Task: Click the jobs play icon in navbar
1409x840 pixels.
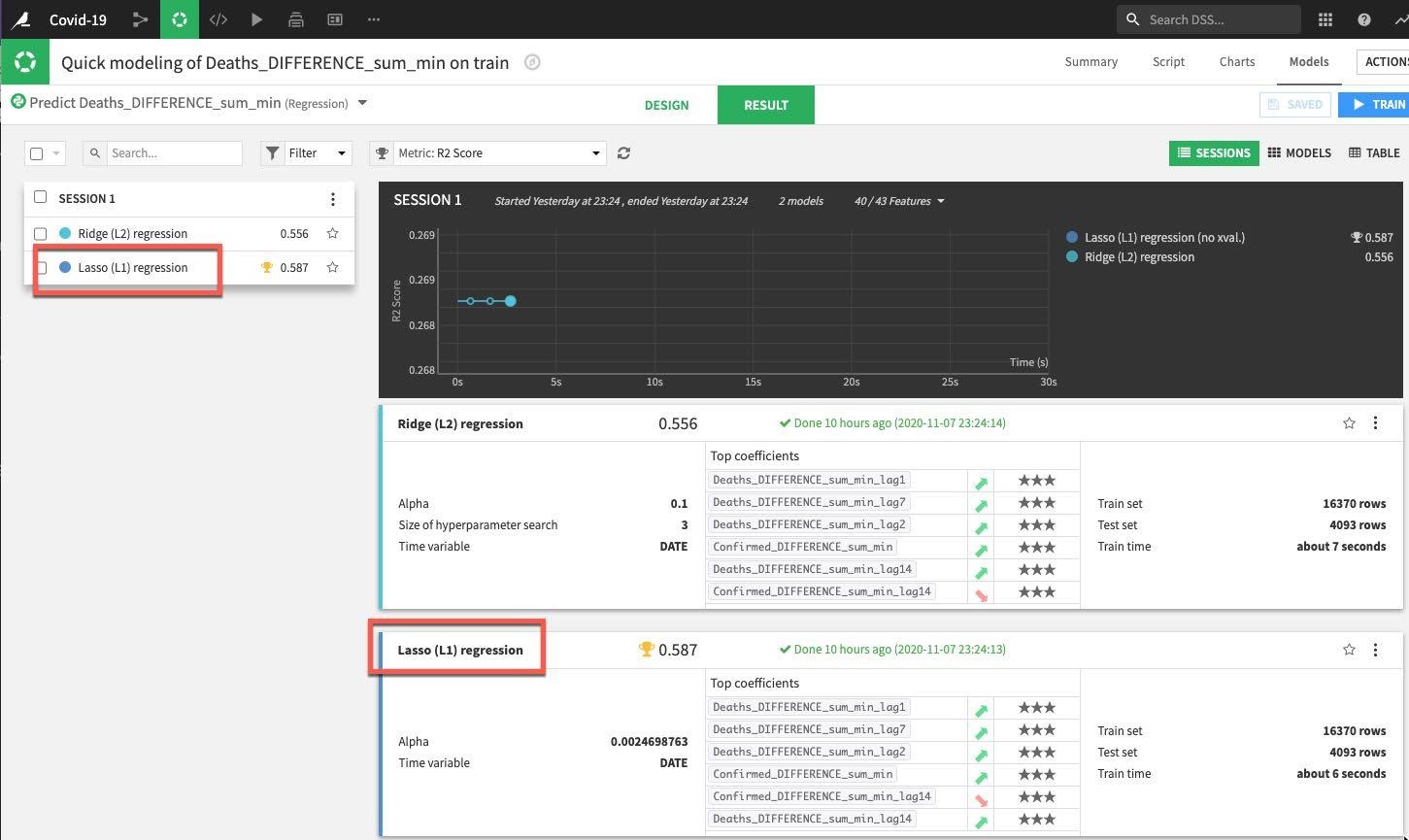Action: (x=256, y=19)
